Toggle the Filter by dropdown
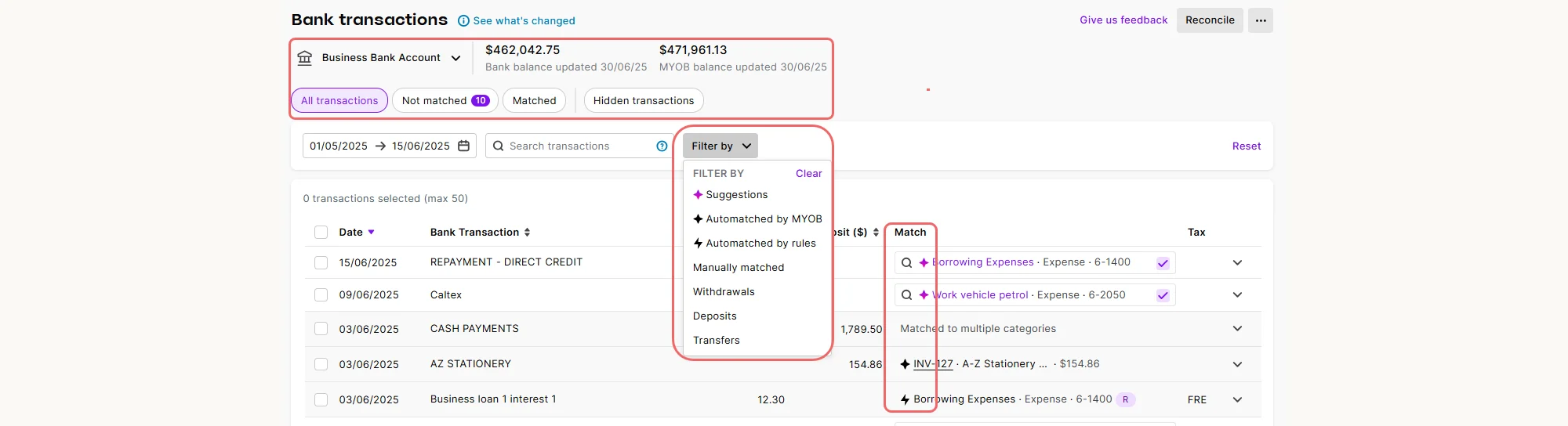 pos(720,146)
